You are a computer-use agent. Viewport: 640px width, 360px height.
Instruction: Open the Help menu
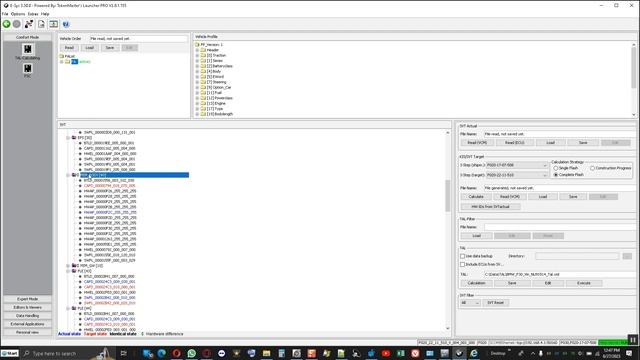(x=45, y=14)
